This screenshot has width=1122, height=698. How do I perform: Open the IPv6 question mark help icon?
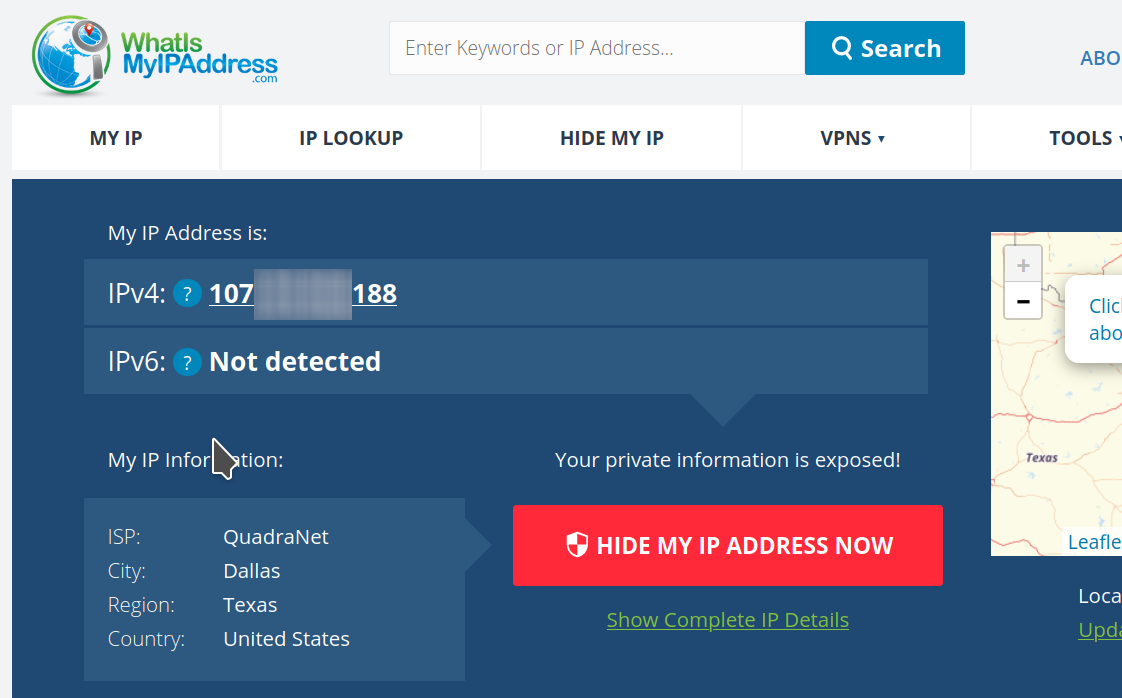click(187, 362)
